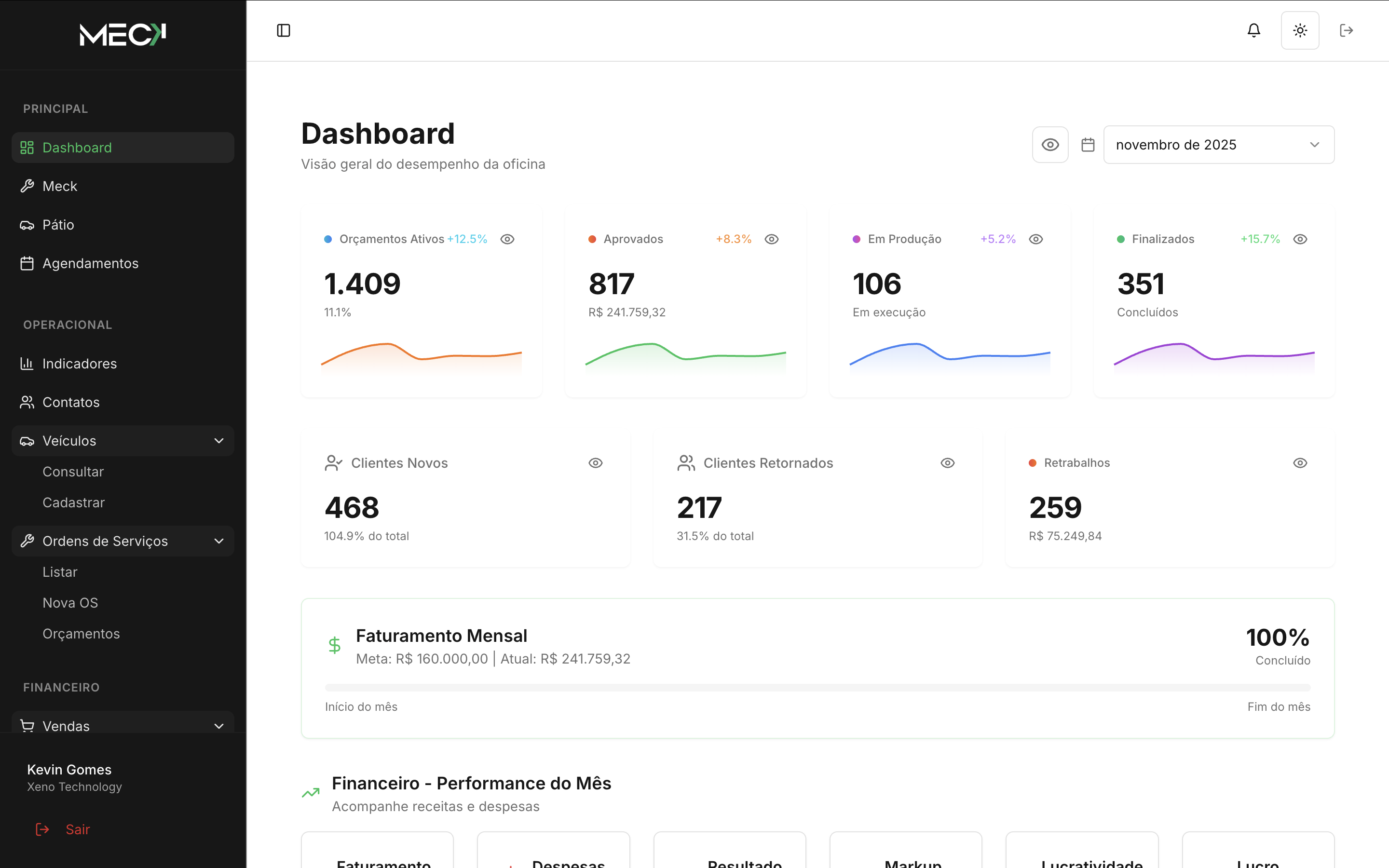The height and width of the screenshot is (868, 1389).
Task: Select Orçamentos under Ordens de Serviços
Action: [x=81, y=633]
